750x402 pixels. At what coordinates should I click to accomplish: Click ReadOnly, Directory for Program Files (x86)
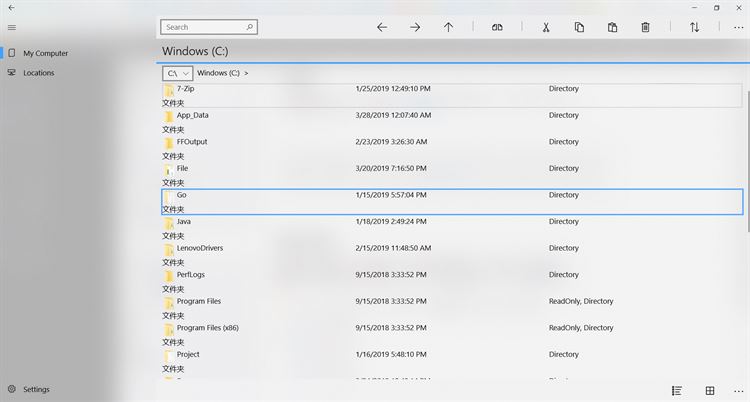[581, 328]
